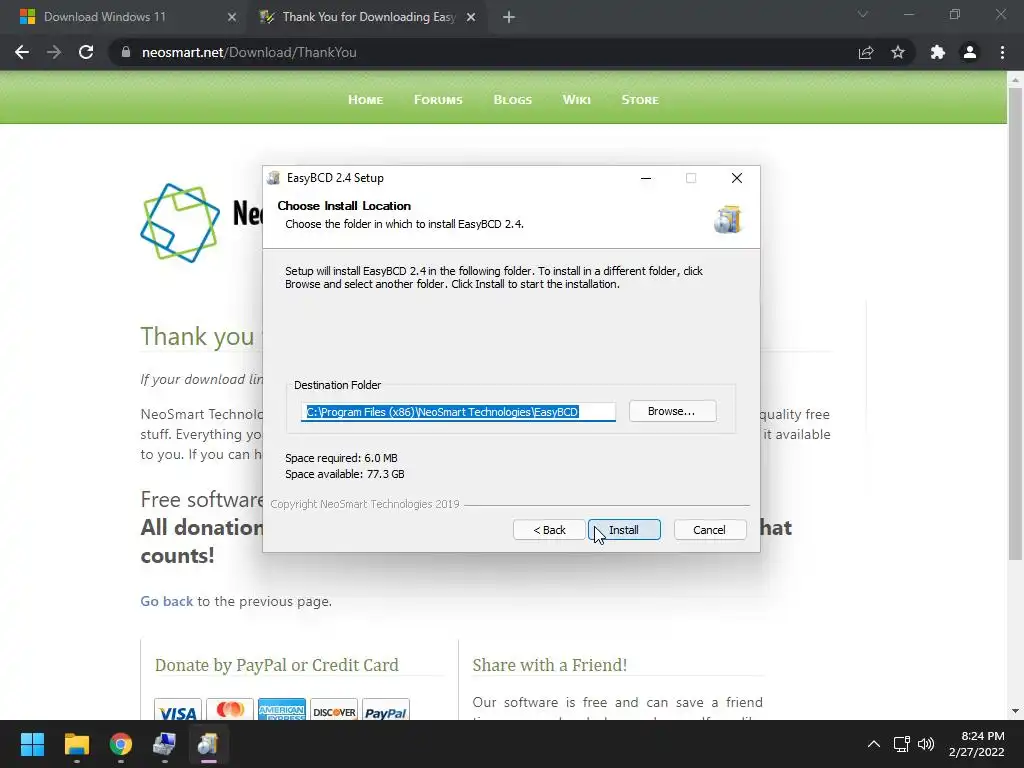Open network settings from the tray

(x=902, y=744)
